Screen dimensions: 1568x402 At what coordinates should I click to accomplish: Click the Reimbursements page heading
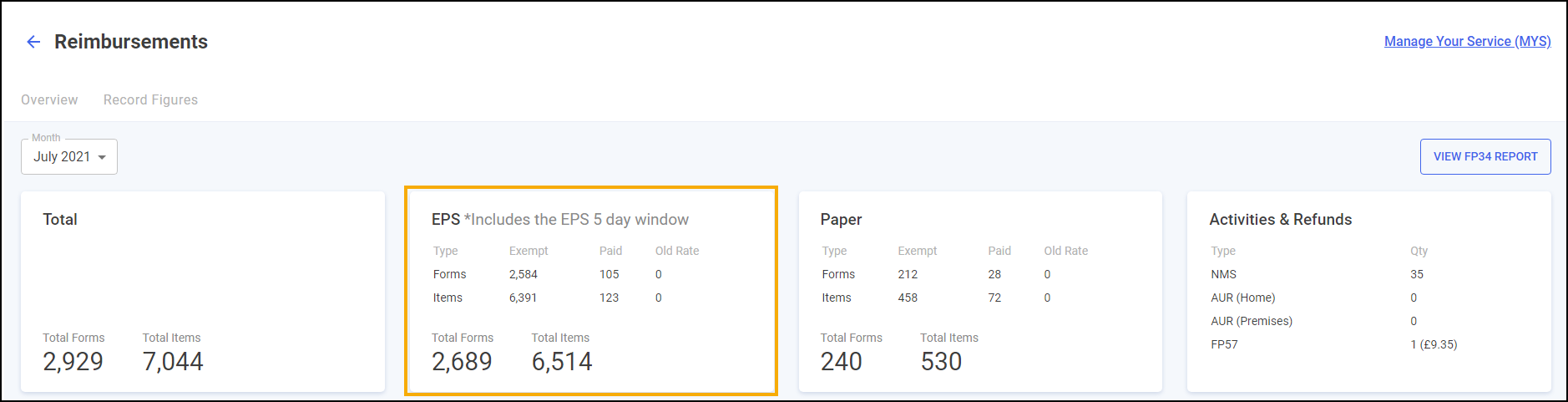pos(131,42)
